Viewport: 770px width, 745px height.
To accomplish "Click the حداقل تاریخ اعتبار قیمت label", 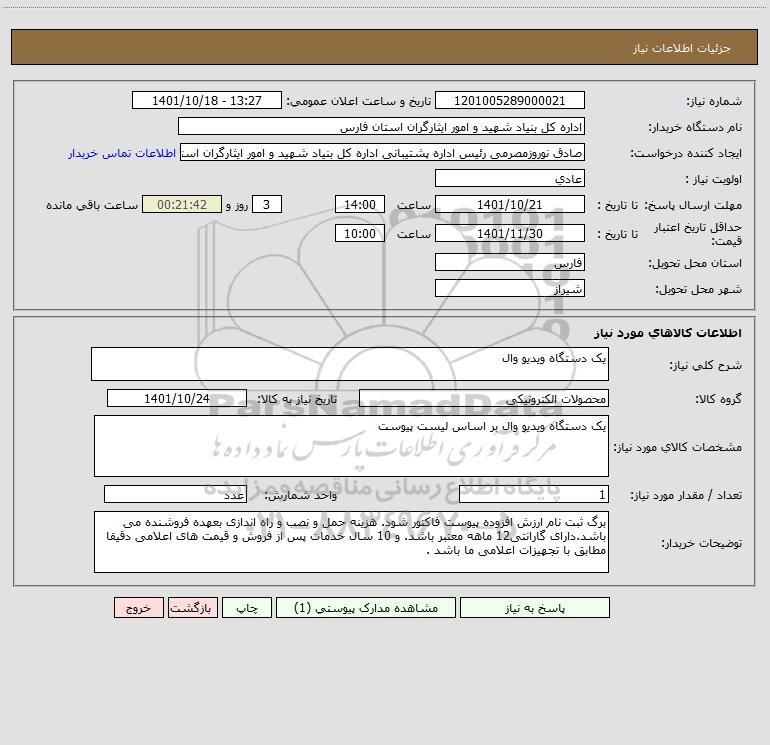I will pos(698,234).
